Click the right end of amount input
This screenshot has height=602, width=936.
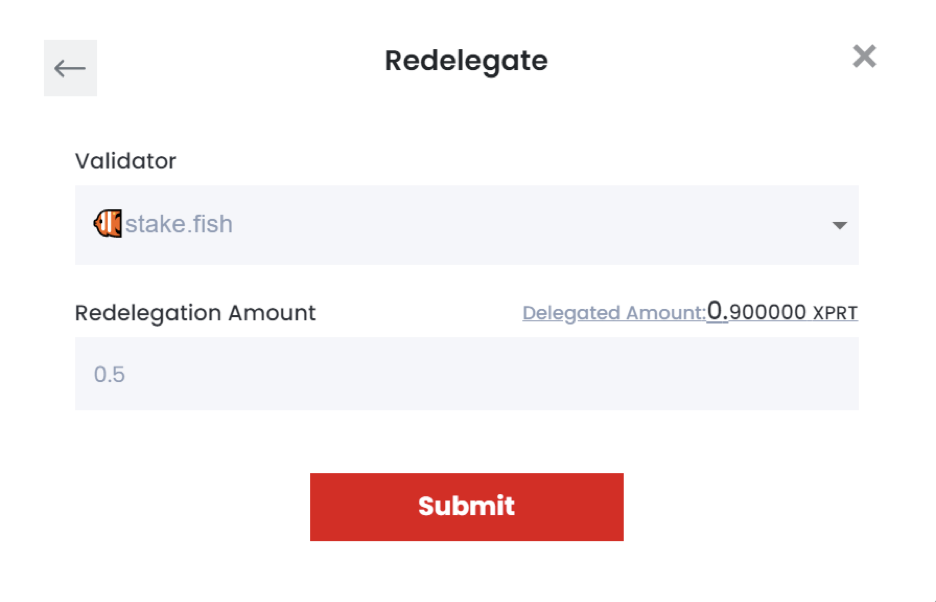pyautogui.click(x=824, y=374)
